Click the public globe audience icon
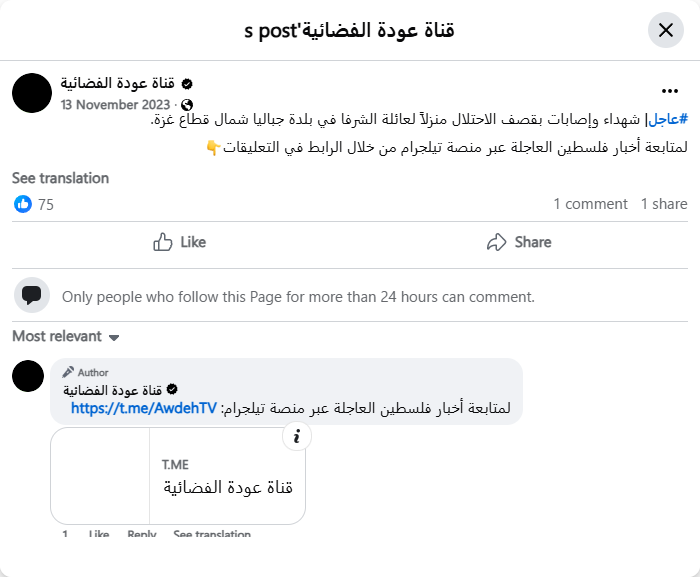Screen dimensions: 700x577 pos(187,104)
